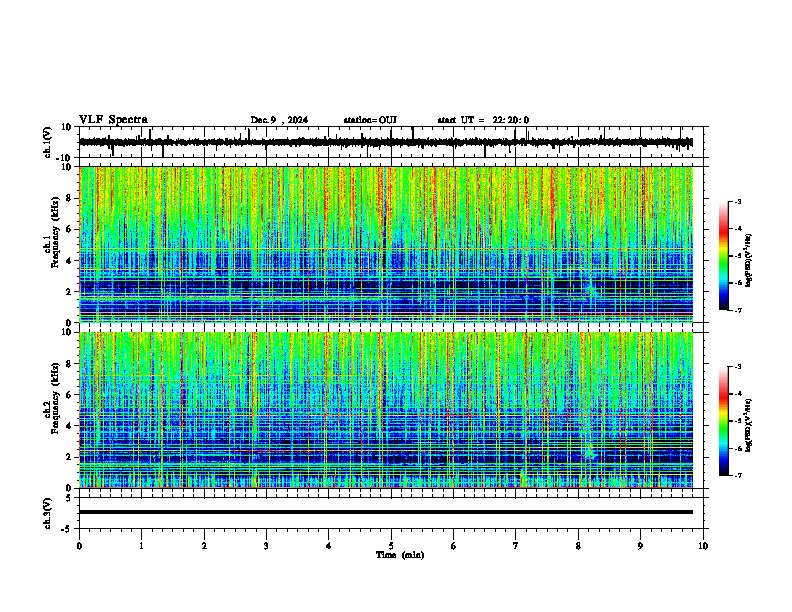
Task: Click the flat ch.3 voltage trace line
Action: [386, 512]
